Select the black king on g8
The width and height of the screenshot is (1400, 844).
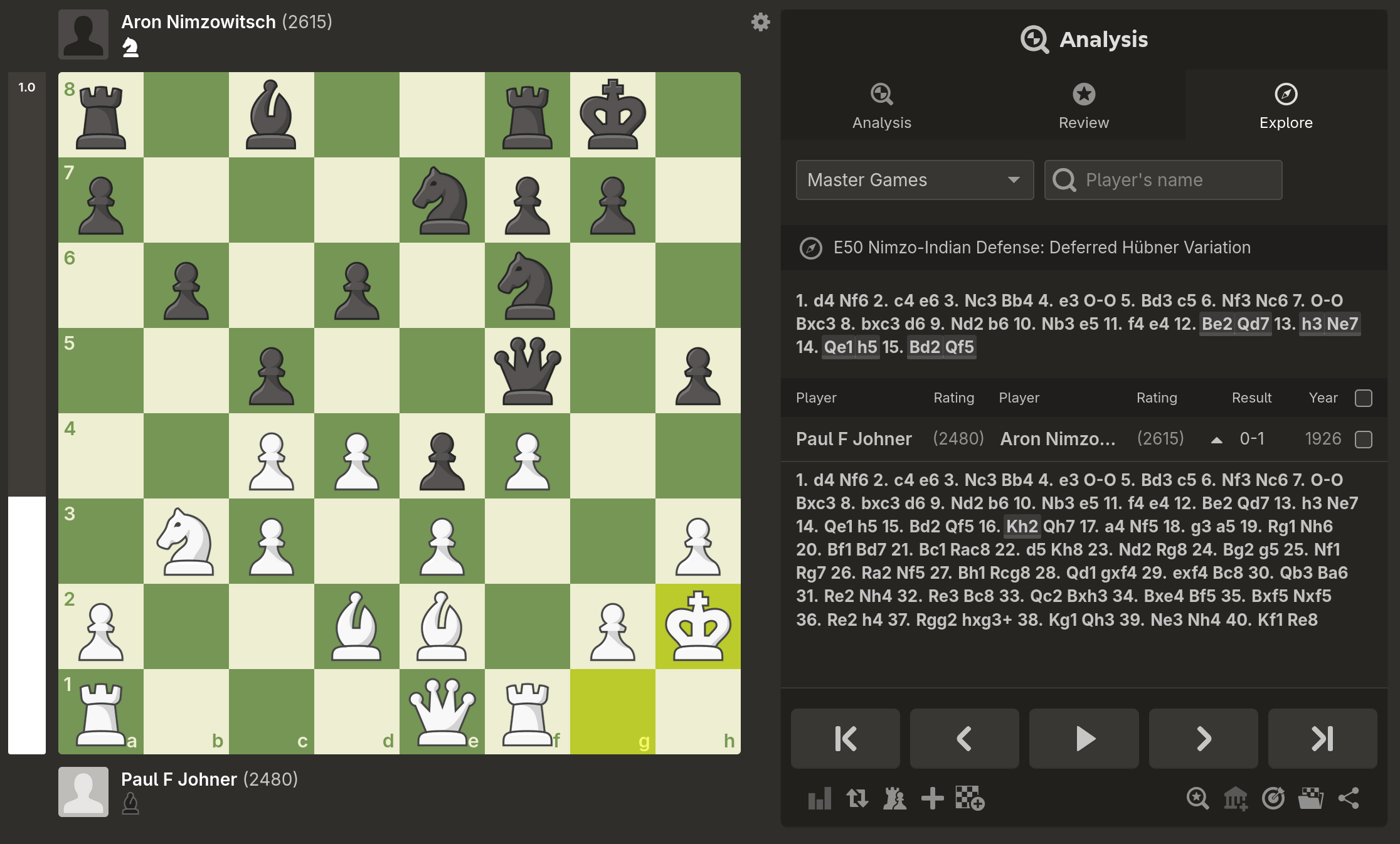[x=613, y=115]
